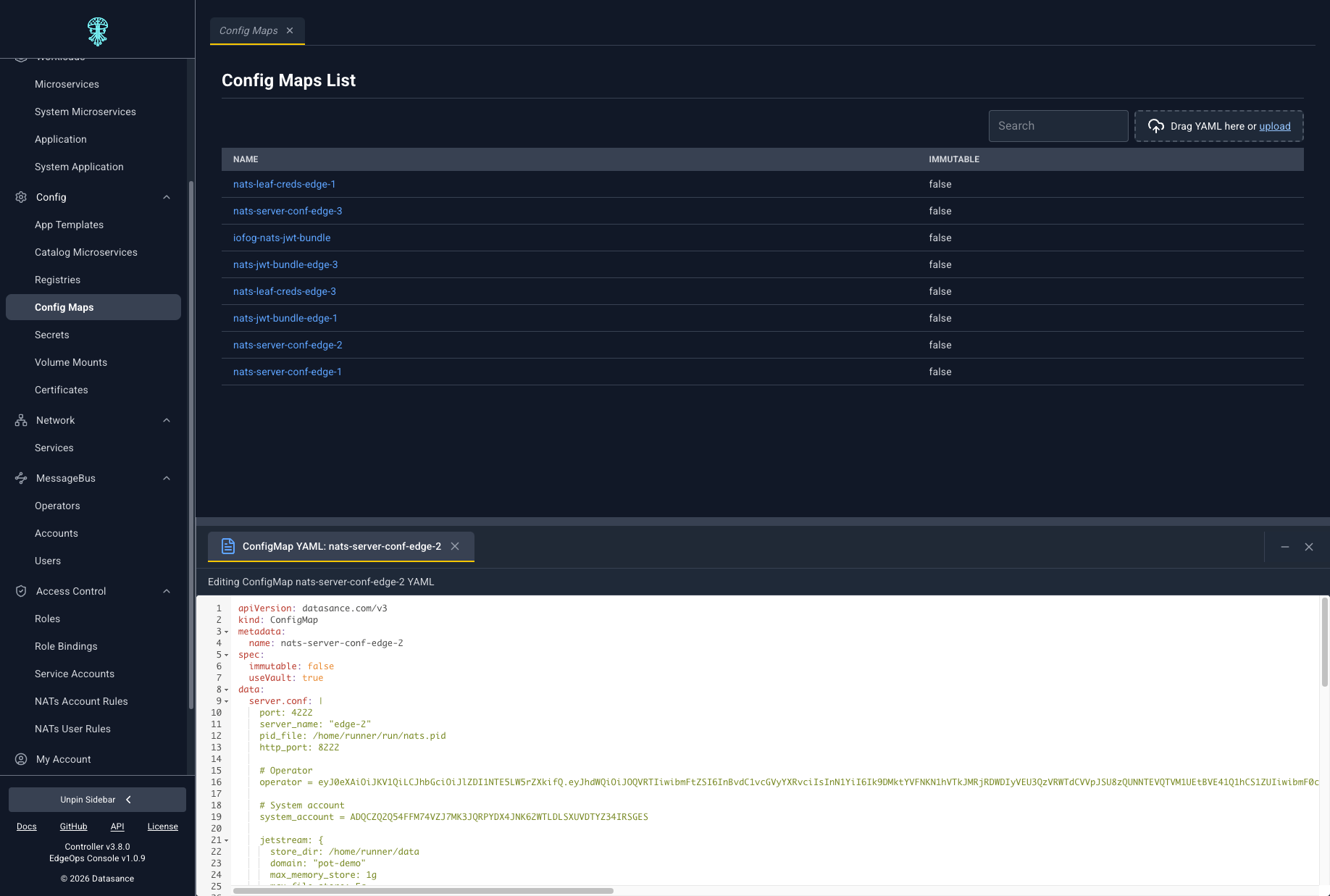Open the License footer link
The image size is (1330, 896).
(x=163, y=826)
